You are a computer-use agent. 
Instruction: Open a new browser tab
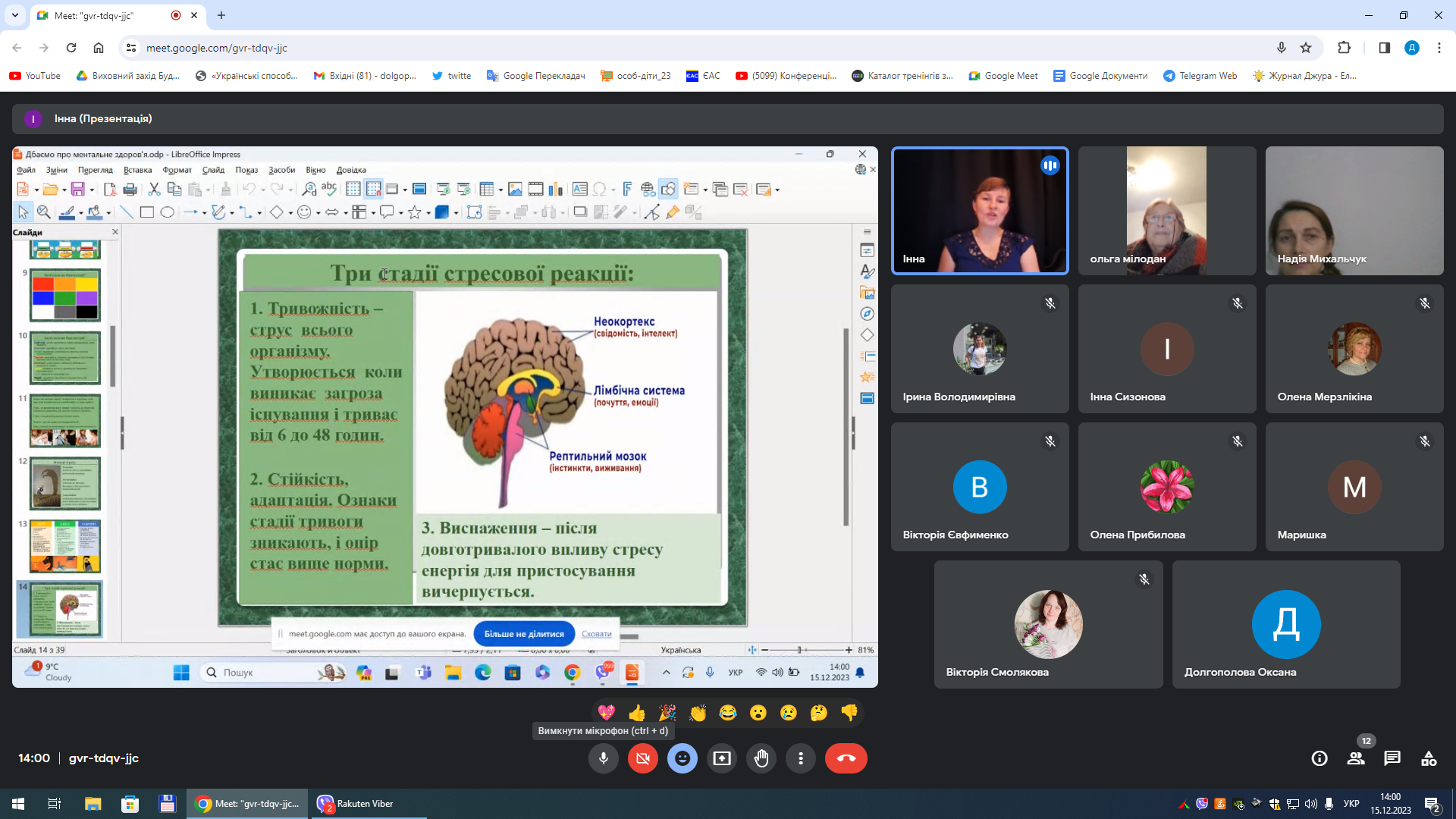coord(221,15)
